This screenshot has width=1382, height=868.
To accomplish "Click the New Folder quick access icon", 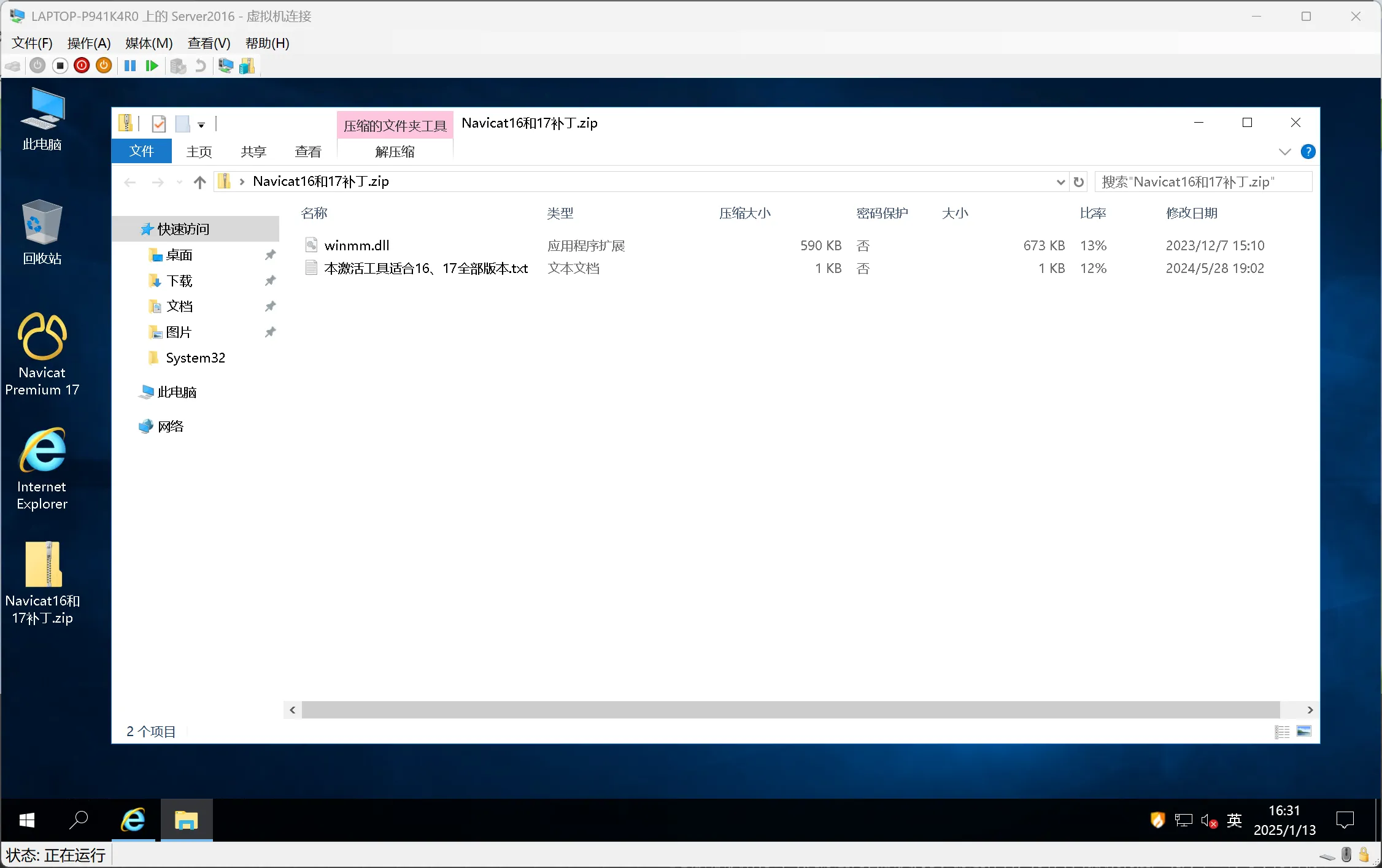I will pyautogui.click(x=182, y=124).
